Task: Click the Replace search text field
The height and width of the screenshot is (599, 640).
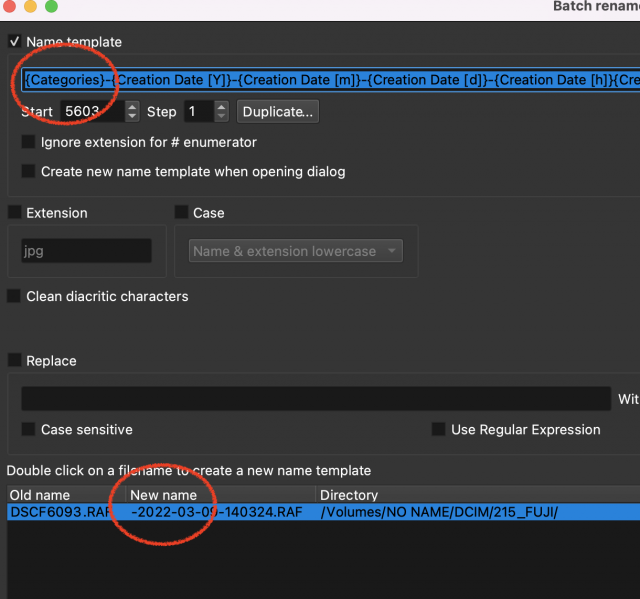Action: click(x=316, y=399)
